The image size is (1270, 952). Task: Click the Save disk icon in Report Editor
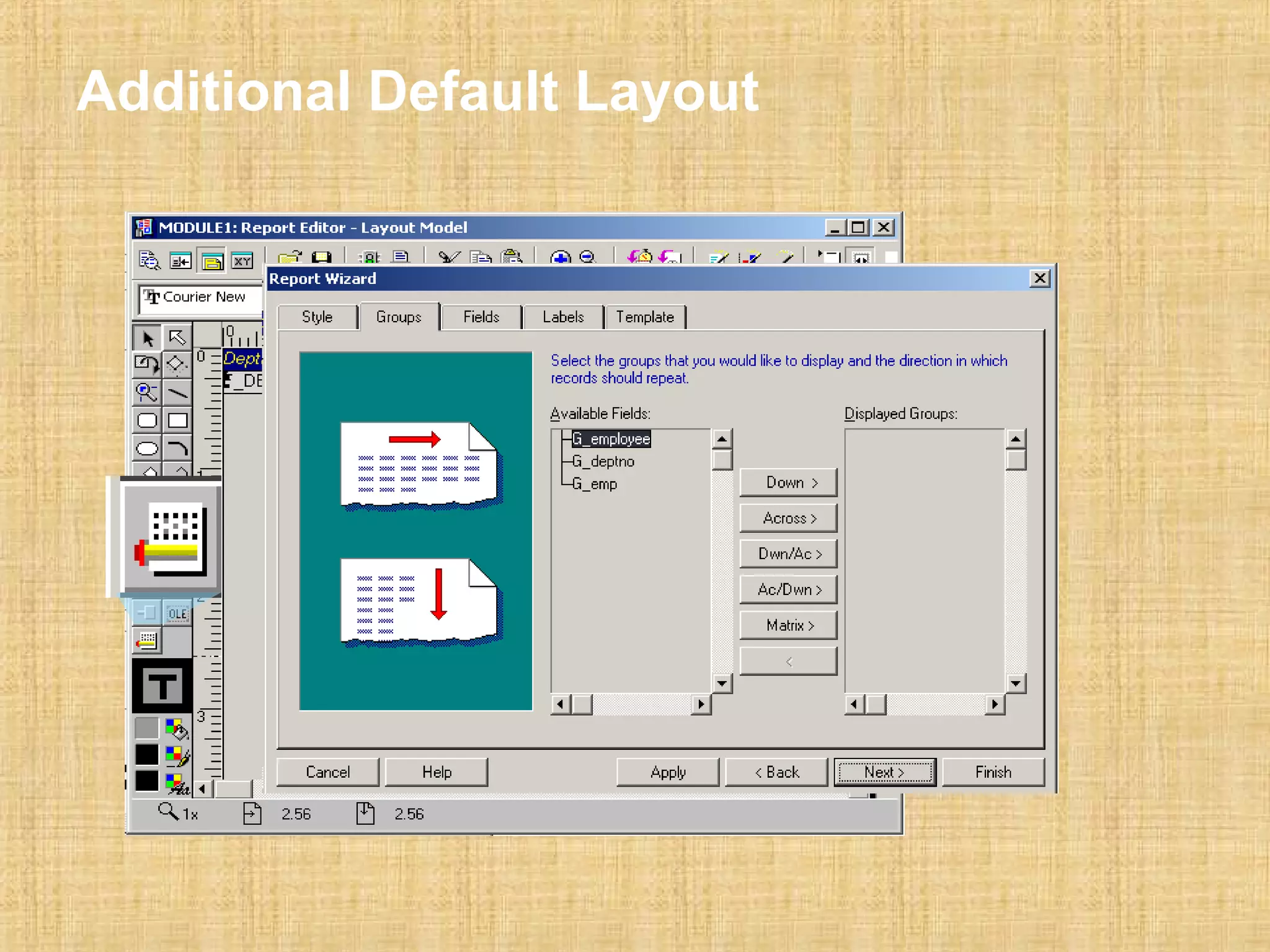tap(321, 257)
